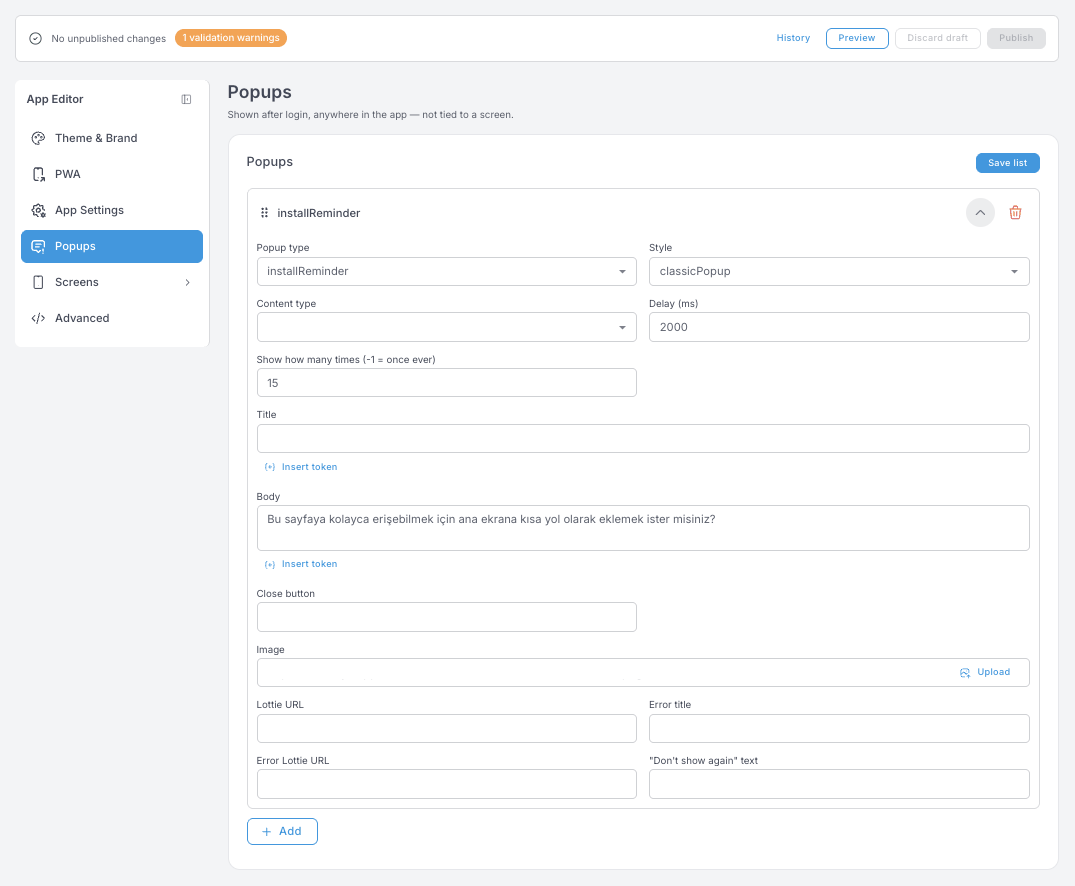Focus the Delay (ms) input field

click(838, 327)
